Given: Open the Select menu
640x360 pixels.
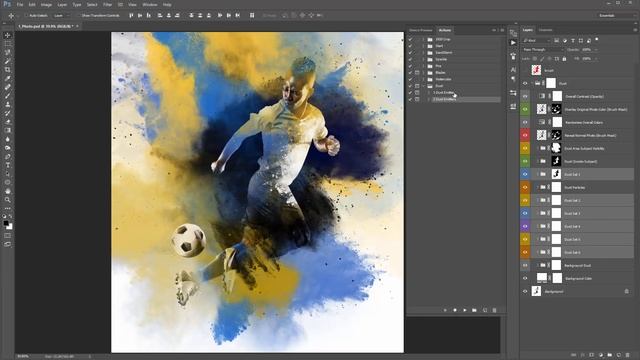Looking at the screenshot, I should (92, 4).
